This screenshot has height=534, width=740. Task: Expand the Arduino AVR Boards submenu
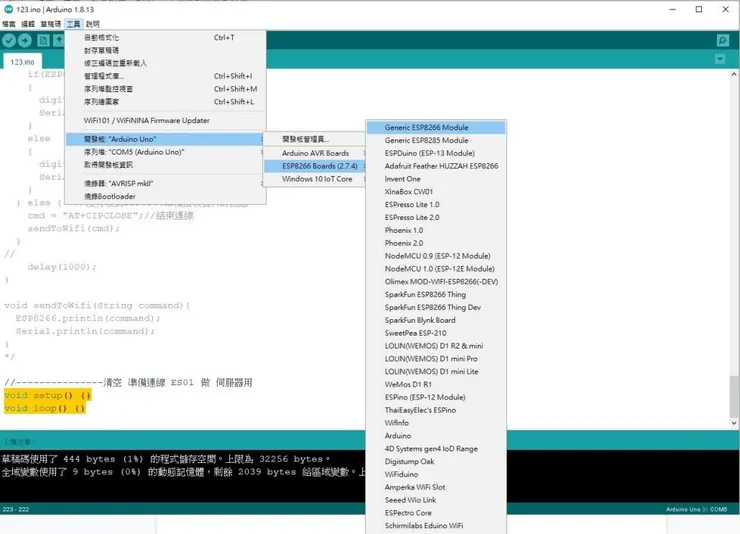[x=315, y=153]
